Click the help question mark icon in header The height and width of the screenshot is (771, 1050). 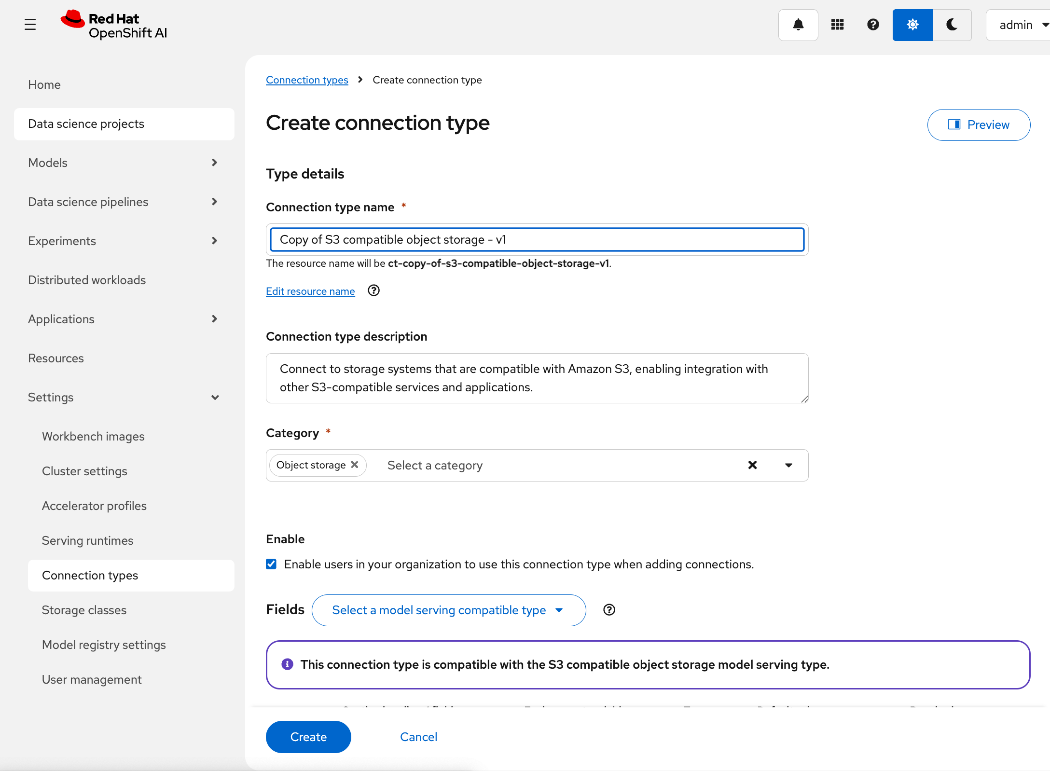click(873, 25)
